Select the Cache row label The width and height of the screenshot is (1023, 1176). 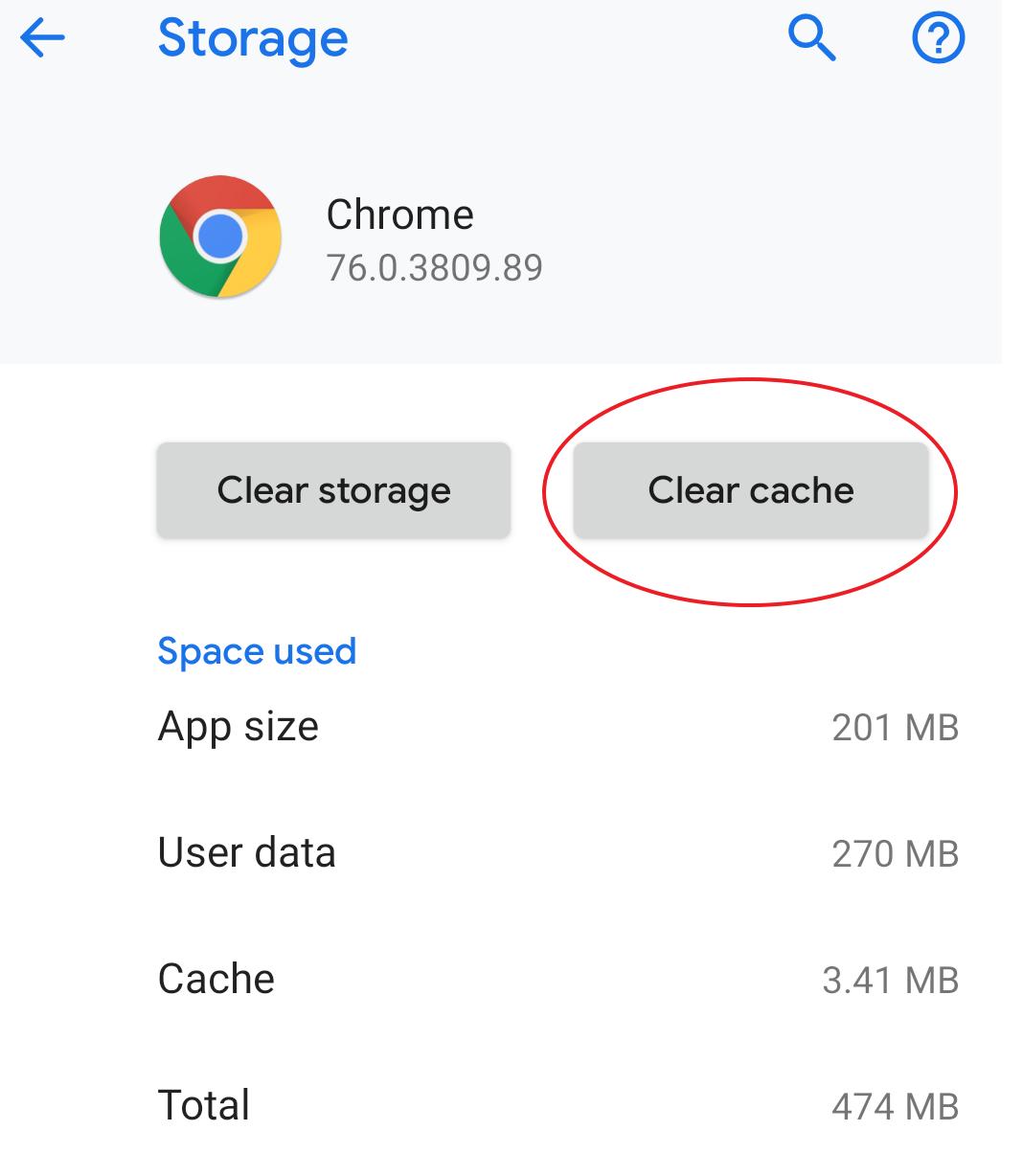pyautogui.click(x=216, y=979)
